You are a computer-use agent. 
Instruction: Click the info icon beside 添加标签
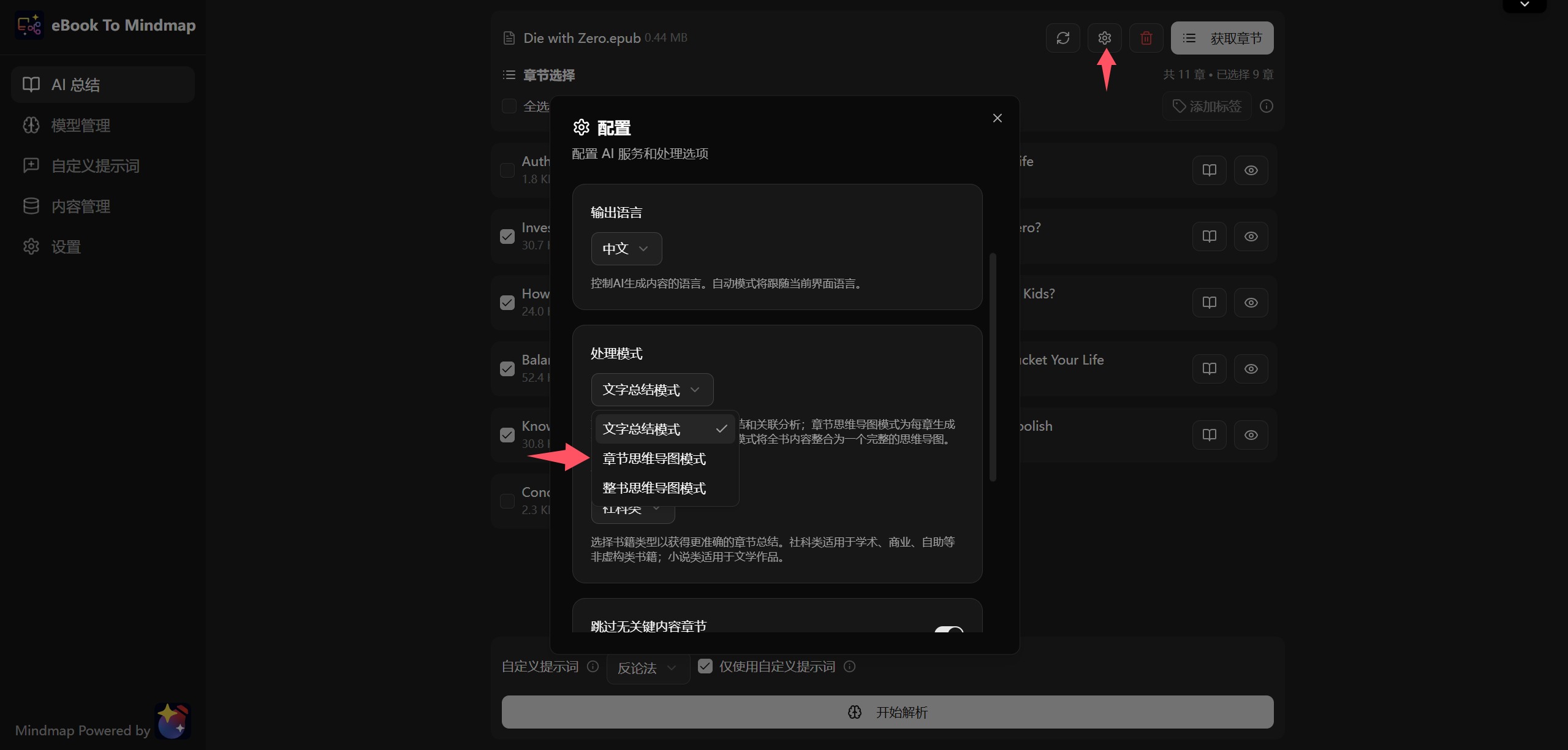pyautogui.click(x=1266, y=105)
